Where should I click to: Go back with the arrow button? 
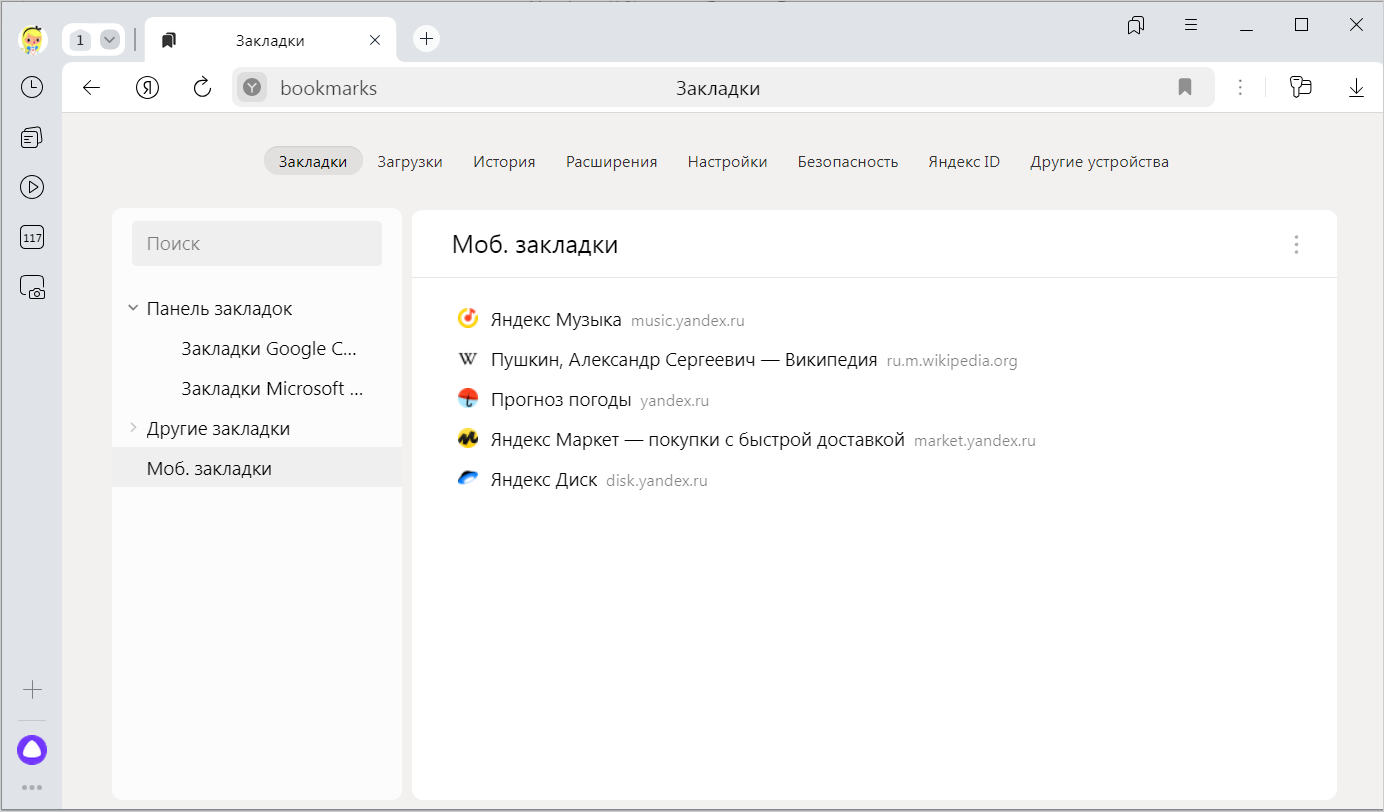(x=91, y=88)
